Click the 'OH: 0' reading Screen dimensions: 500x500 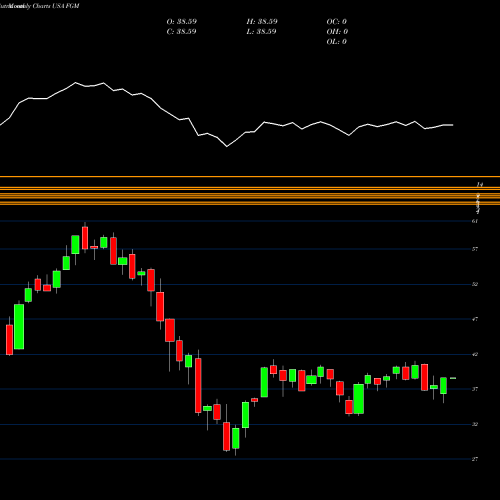pos(337,32)
